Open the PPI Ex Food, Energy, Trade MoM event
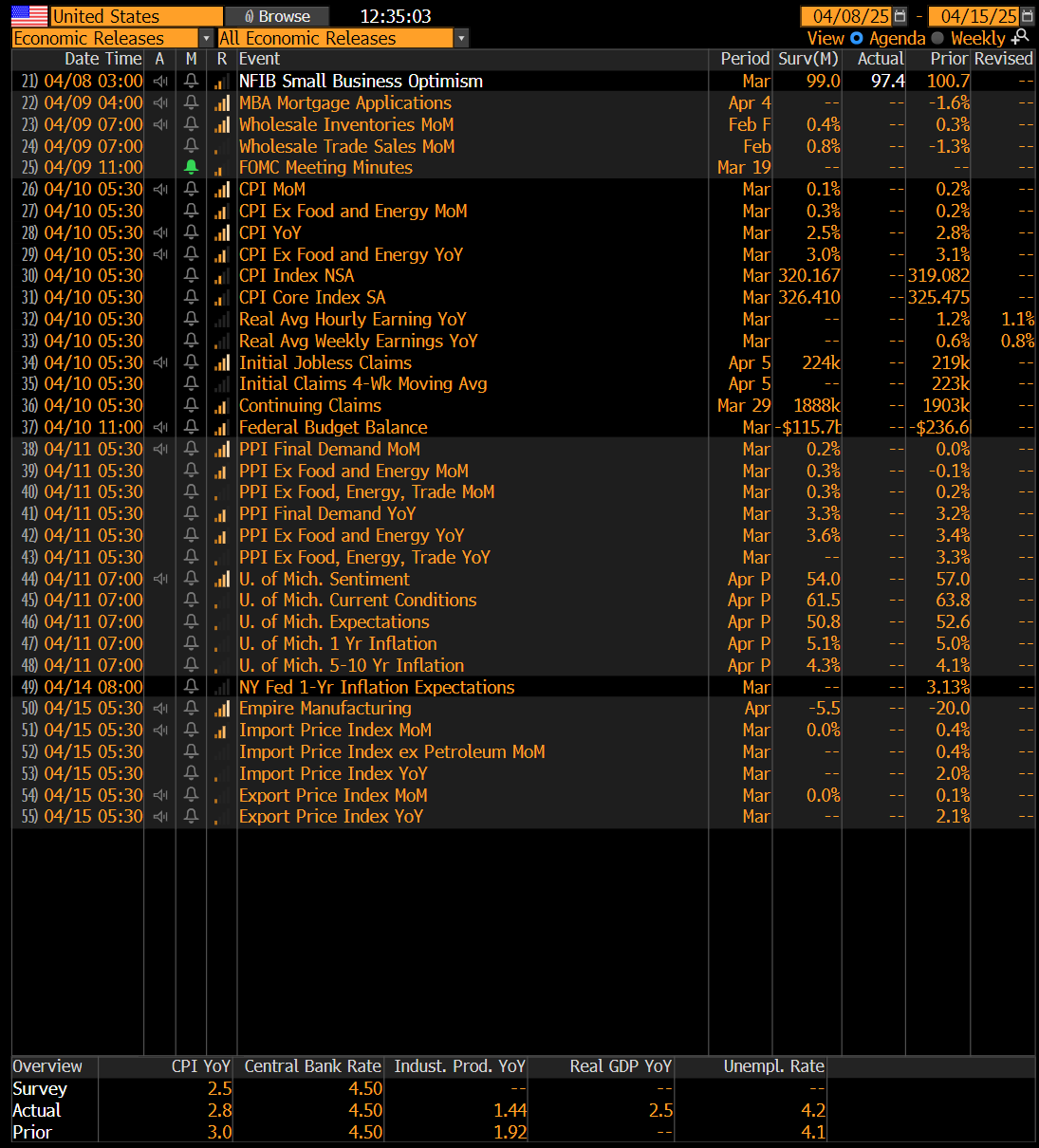1039x1148 pixels. pyautogui.click(x=366, y=492)
